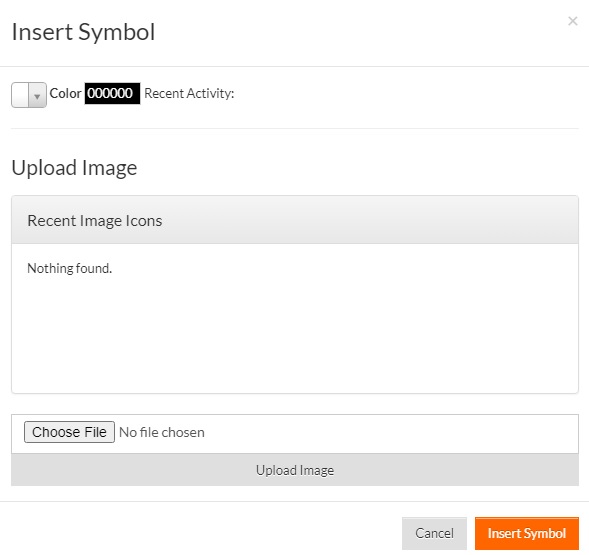Click the divider below the Color row
Viewport: 589px width, 555px height.
point(295,129)
